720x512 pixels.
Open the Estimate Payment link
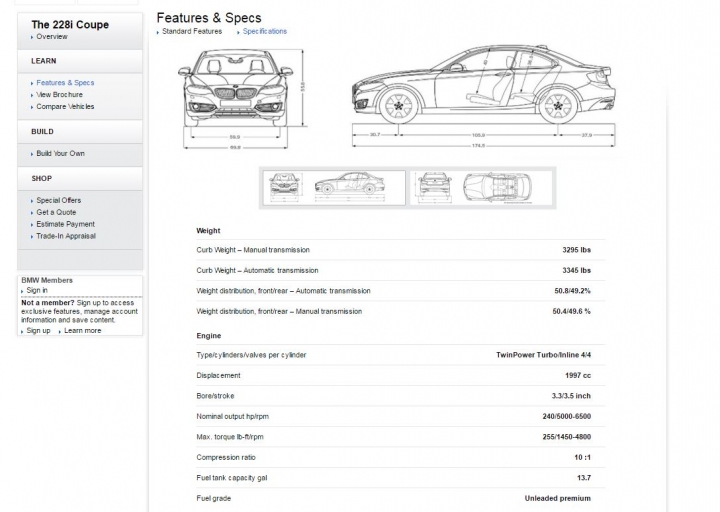click(x=65, y=224)
